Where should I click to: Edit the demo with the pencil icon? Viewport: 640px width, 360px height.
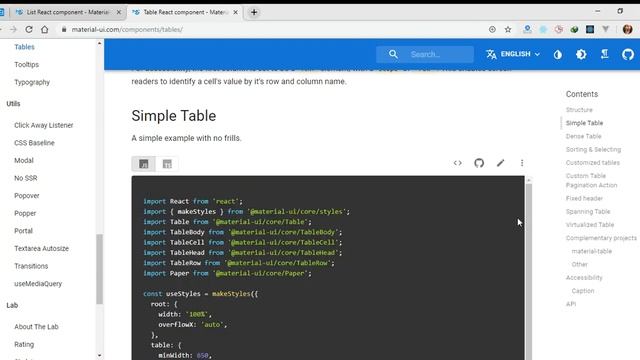pyautogui.click(x=500, y=163)
